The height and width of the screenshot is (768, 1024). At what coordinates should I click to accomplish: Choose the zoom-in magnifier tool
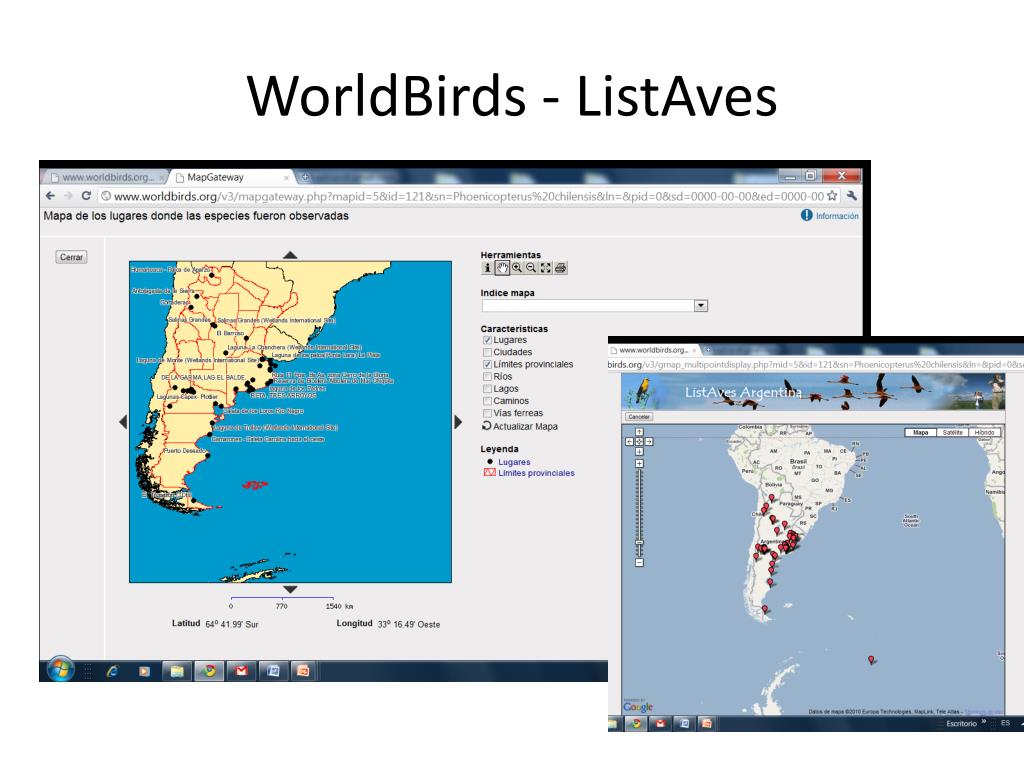517,268
